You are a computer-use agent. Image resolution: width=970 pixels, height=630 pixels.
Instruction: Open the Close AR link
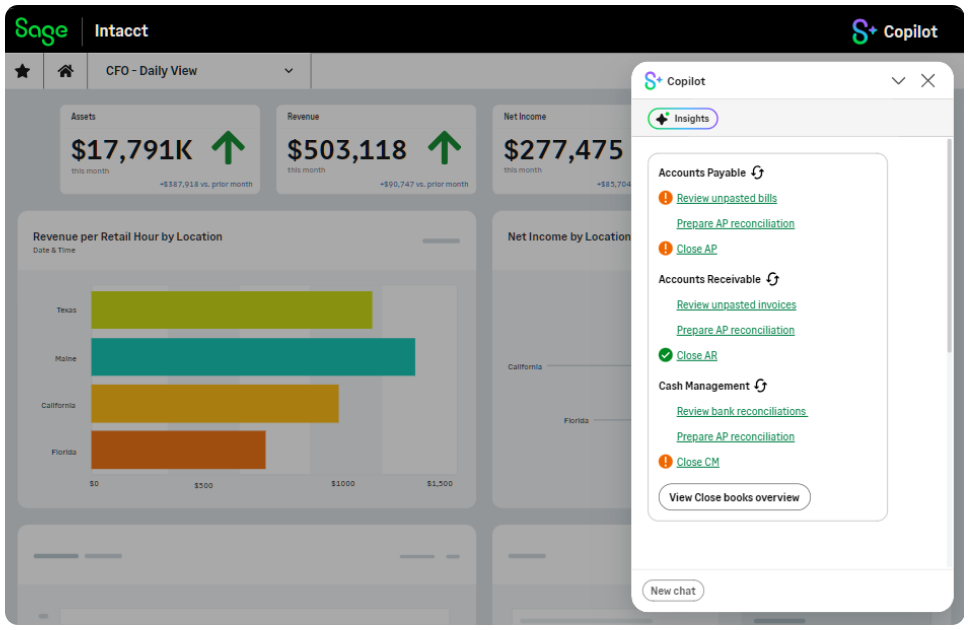(697, 355)
